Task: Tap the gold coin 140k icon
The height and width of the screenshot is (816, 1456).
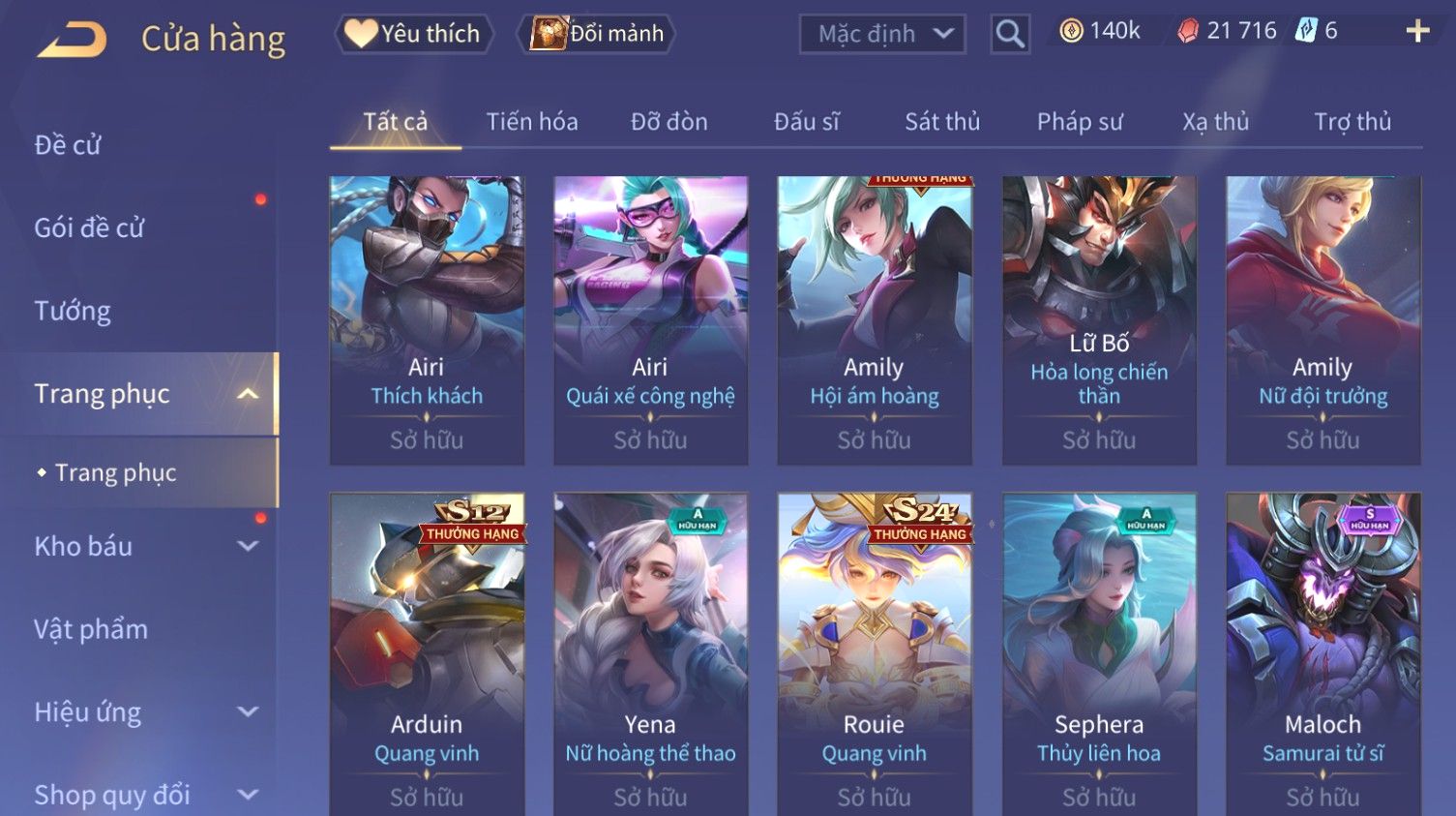Action: click(1071, 31)
